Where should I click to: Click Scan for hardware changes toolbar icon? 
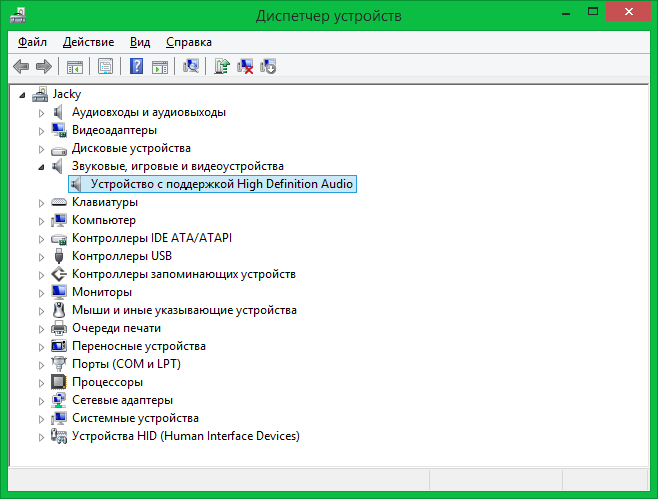click(191, 67)
